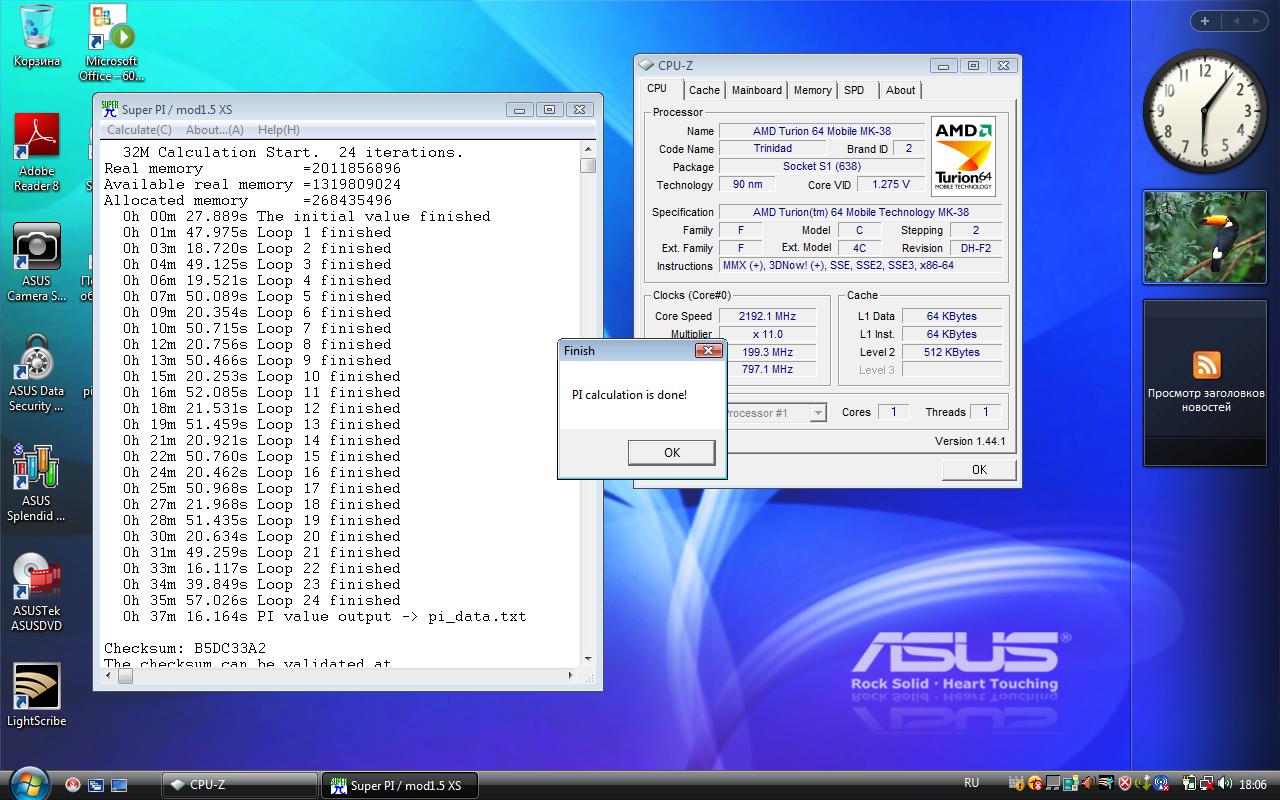
Task: Click the battery power plug tray icon
Action: (1190, 784)
